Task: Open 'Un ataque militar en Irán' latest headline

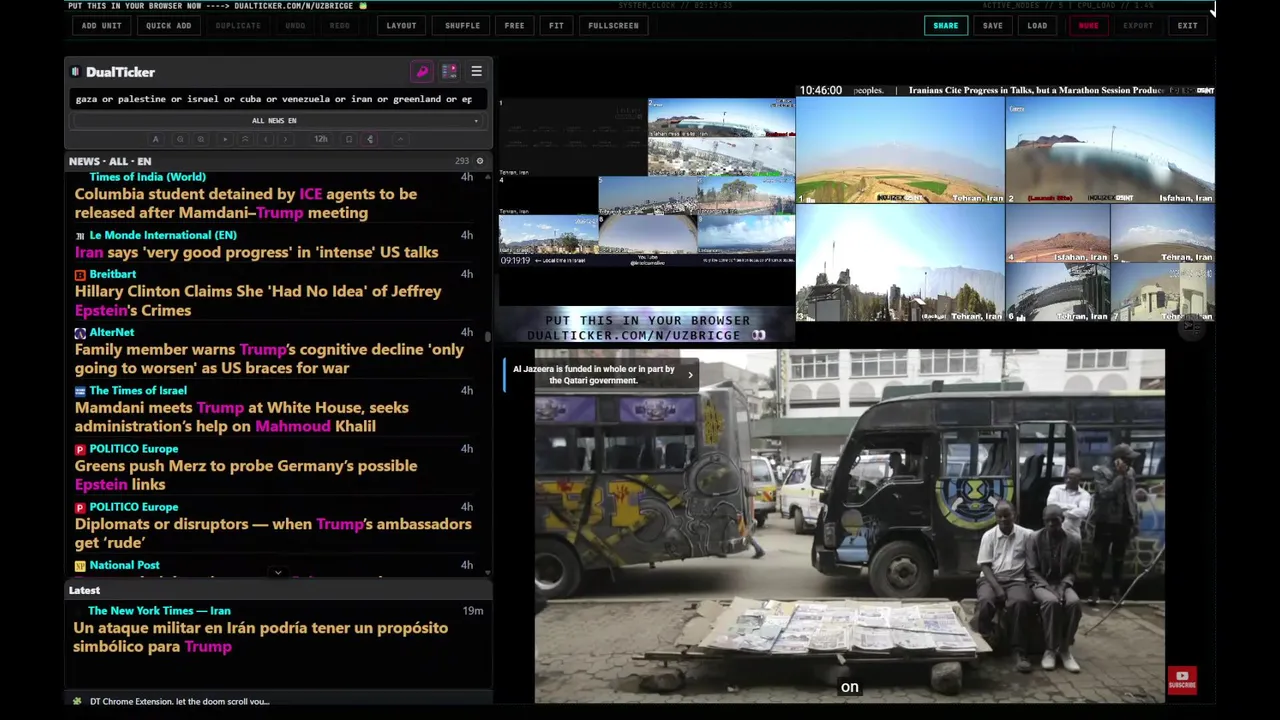Action: click(260, 636)
